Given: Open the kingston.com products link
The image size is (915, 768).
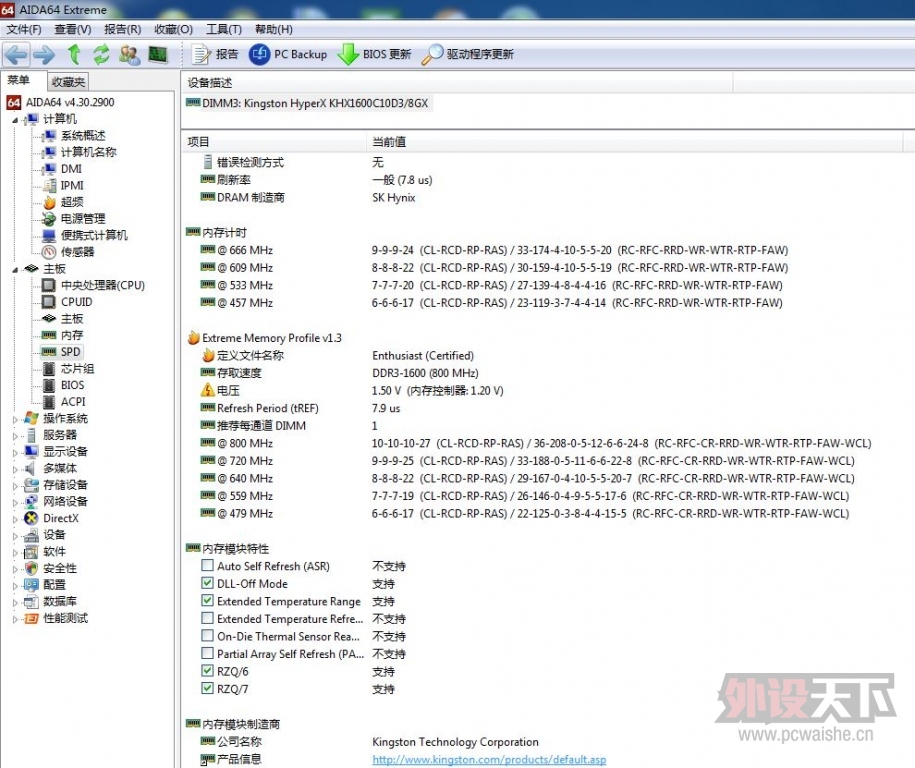Looking at the screenshot, I should [x=489, y=759].
